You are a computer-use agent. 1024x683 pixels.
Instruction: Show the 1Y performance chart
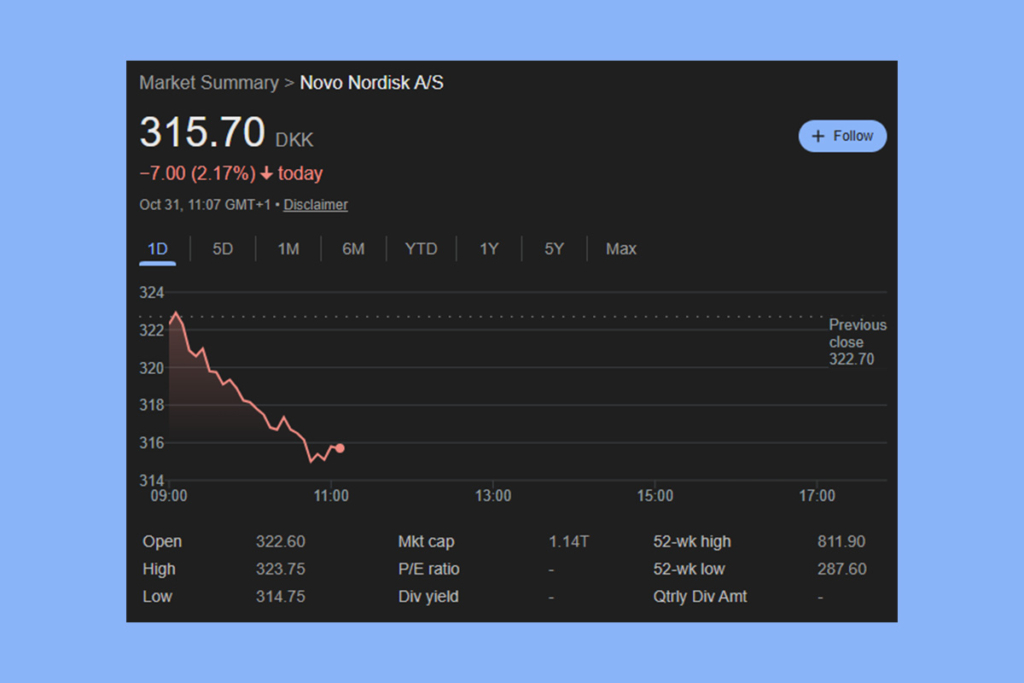tap(488, 248)
